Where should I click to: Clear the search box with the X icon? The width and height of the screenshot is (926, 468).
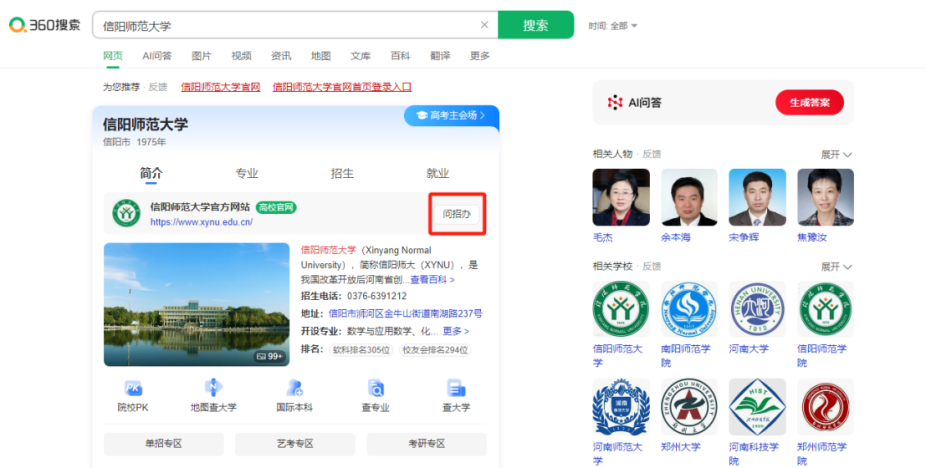coord(484,25)
